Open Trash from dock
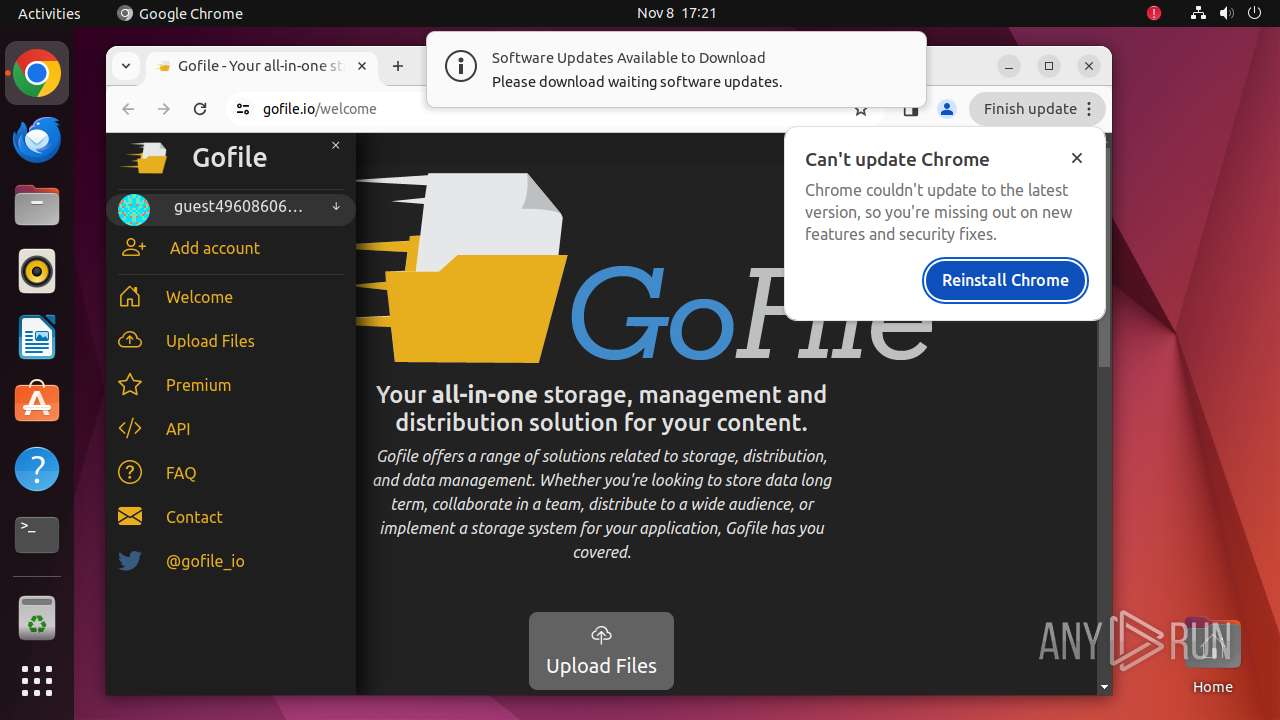 [37, 617]
